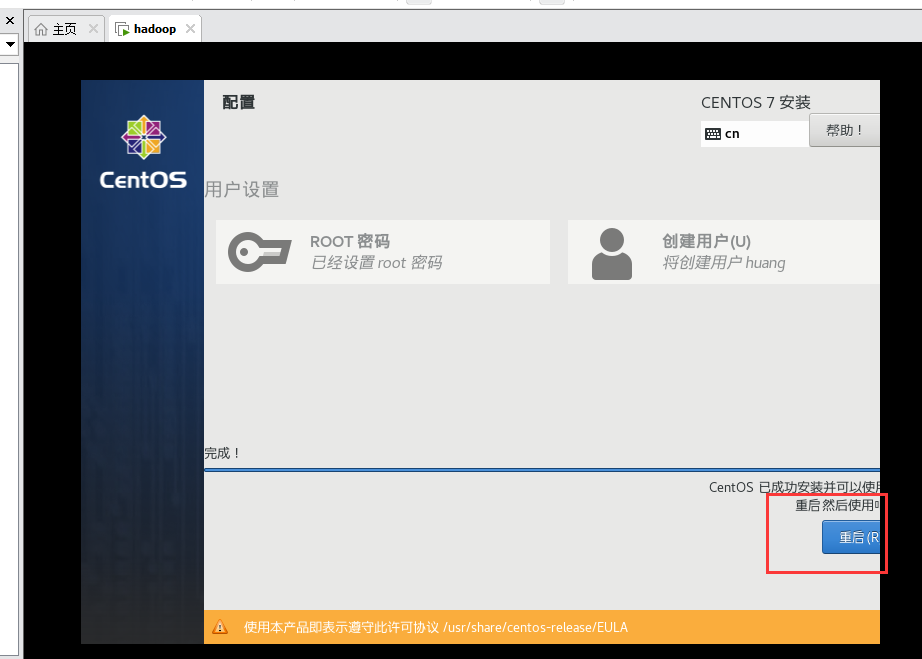Screen dimensions: 922x659
Task: Click the root password key icon
Action: [259, 252]
